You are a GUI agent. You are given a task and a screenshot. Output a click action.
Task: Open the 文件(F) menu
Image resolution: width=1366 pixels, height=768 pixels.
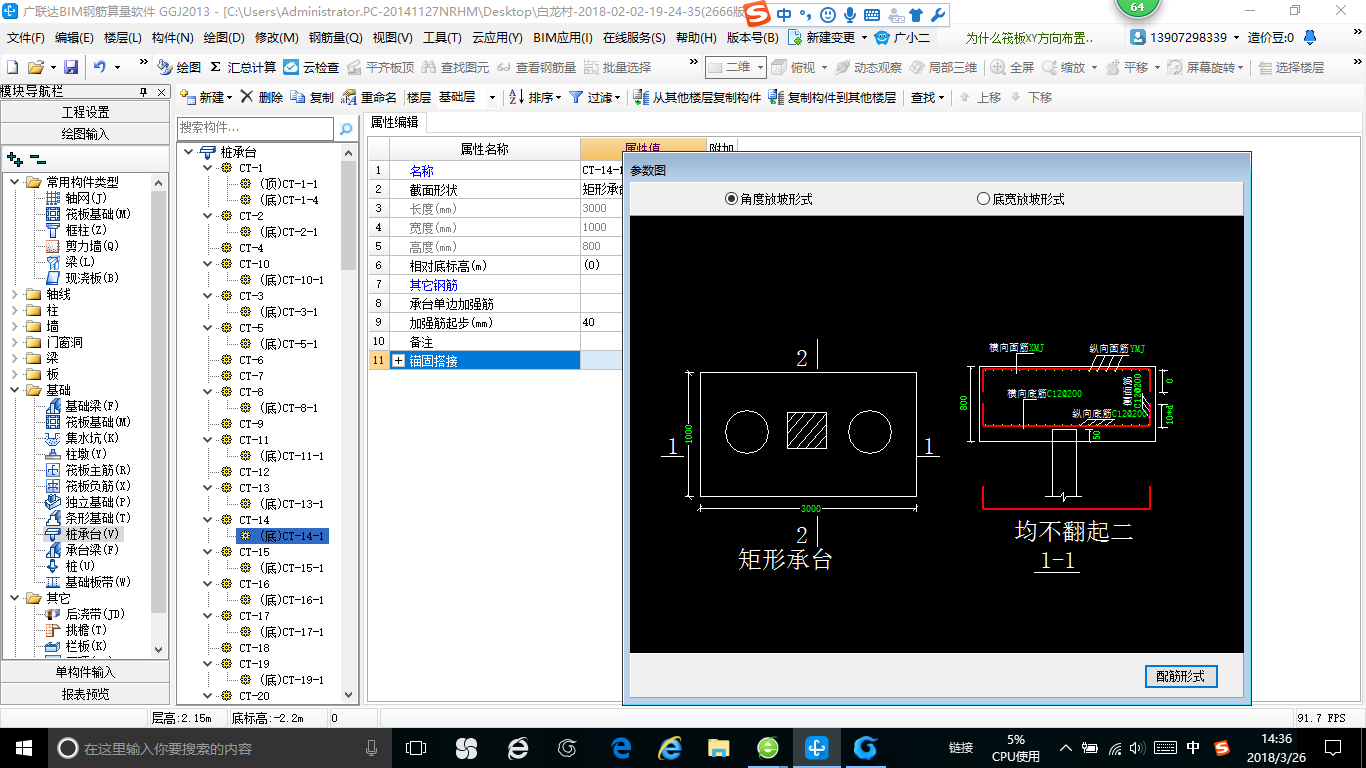pyautogui.click(x=26, y=38)
